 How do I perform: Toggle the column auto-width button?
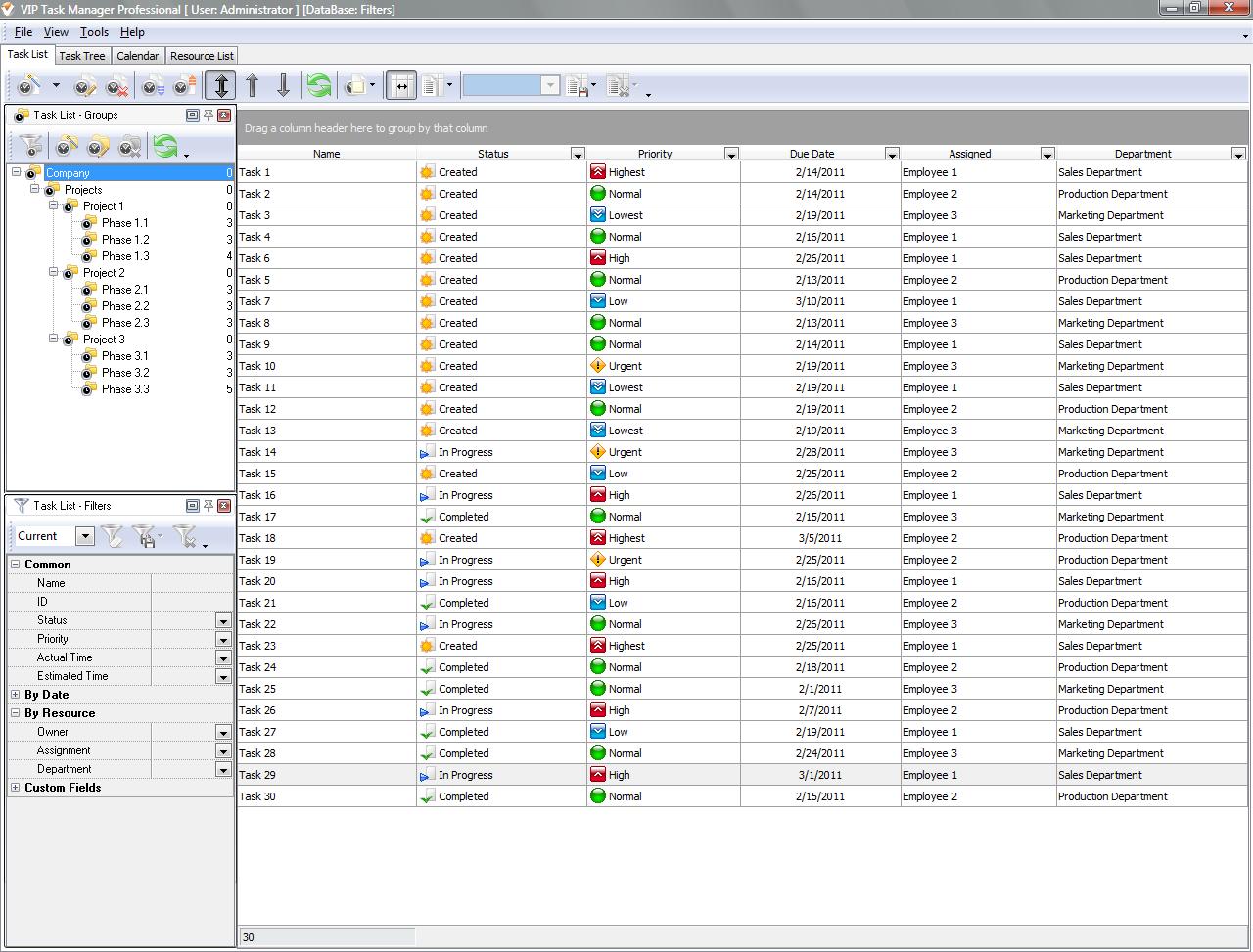click(400, 86)
